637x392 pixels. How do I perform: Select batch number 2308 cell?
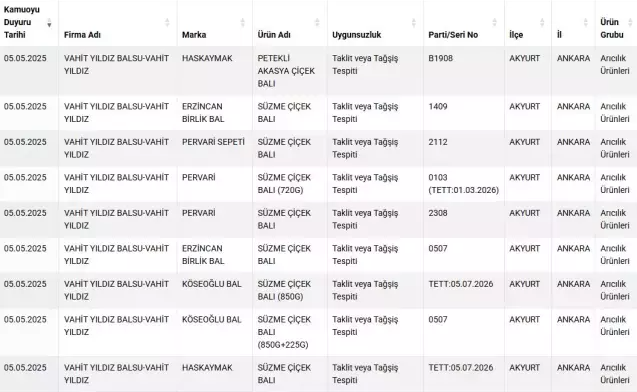[464, 219]
